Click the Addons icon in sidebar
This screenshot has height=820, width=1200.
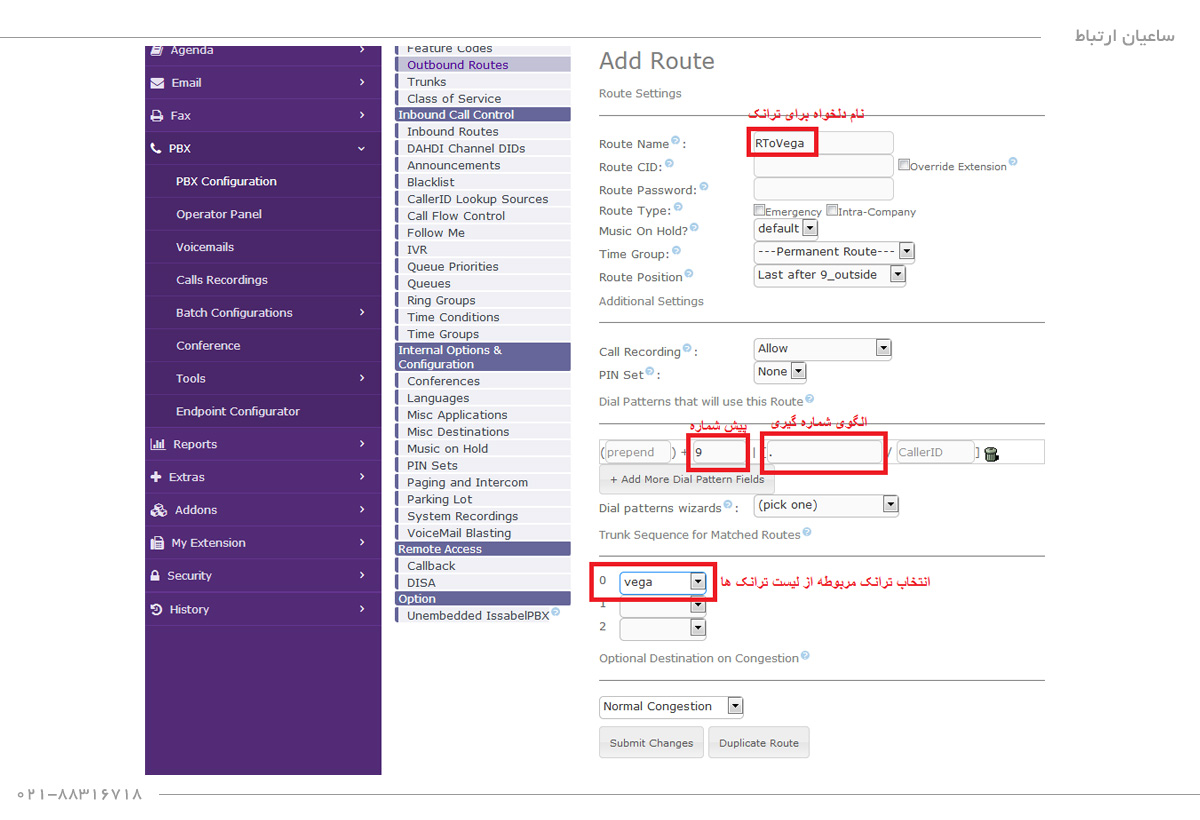point(158,510)
